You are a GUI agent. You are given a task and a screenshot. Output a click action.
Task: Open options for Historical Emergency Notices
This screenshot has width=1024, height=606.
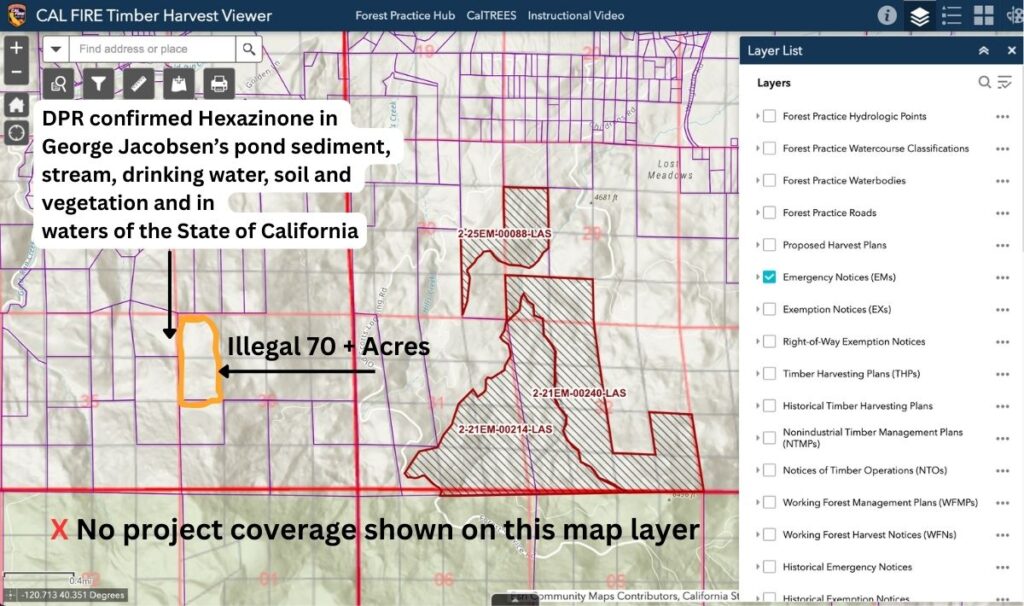coord(1002,567)
